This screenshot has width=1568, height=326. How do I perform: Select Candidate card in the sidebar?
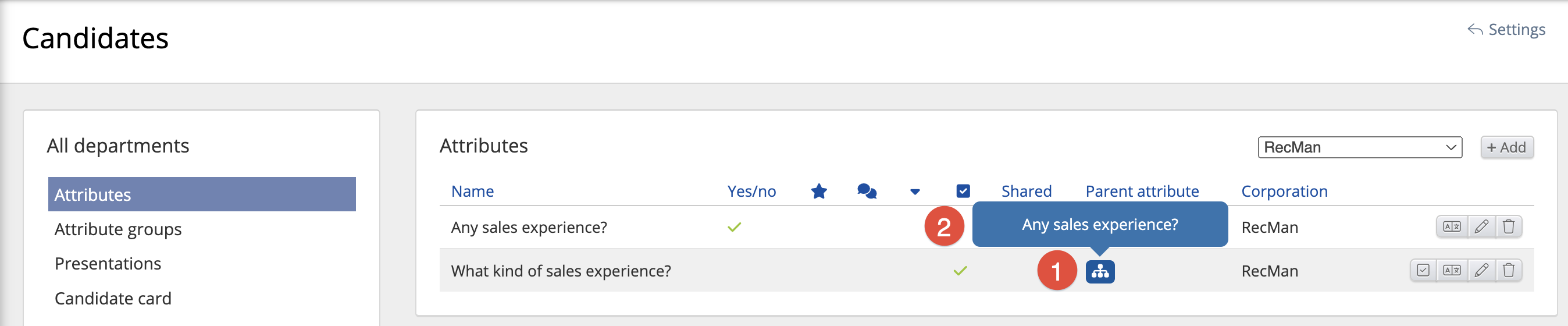pyautogui.click(x=113, y=298)
